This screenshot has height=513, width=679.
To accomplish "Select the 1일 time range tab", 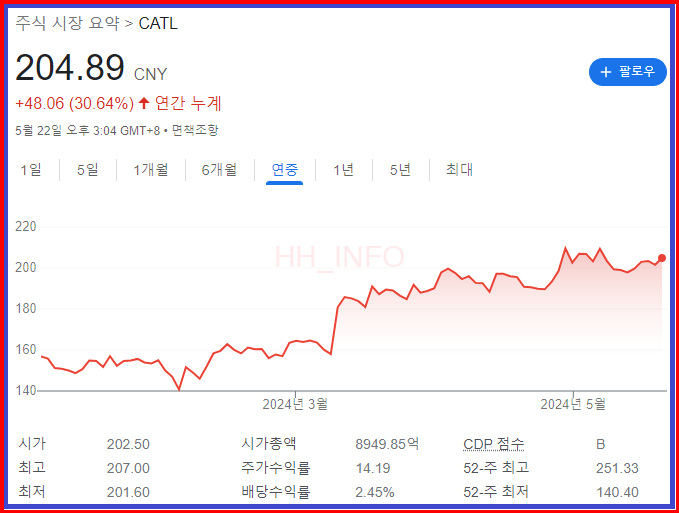I will pyautogui.click(x=31, y=170).
